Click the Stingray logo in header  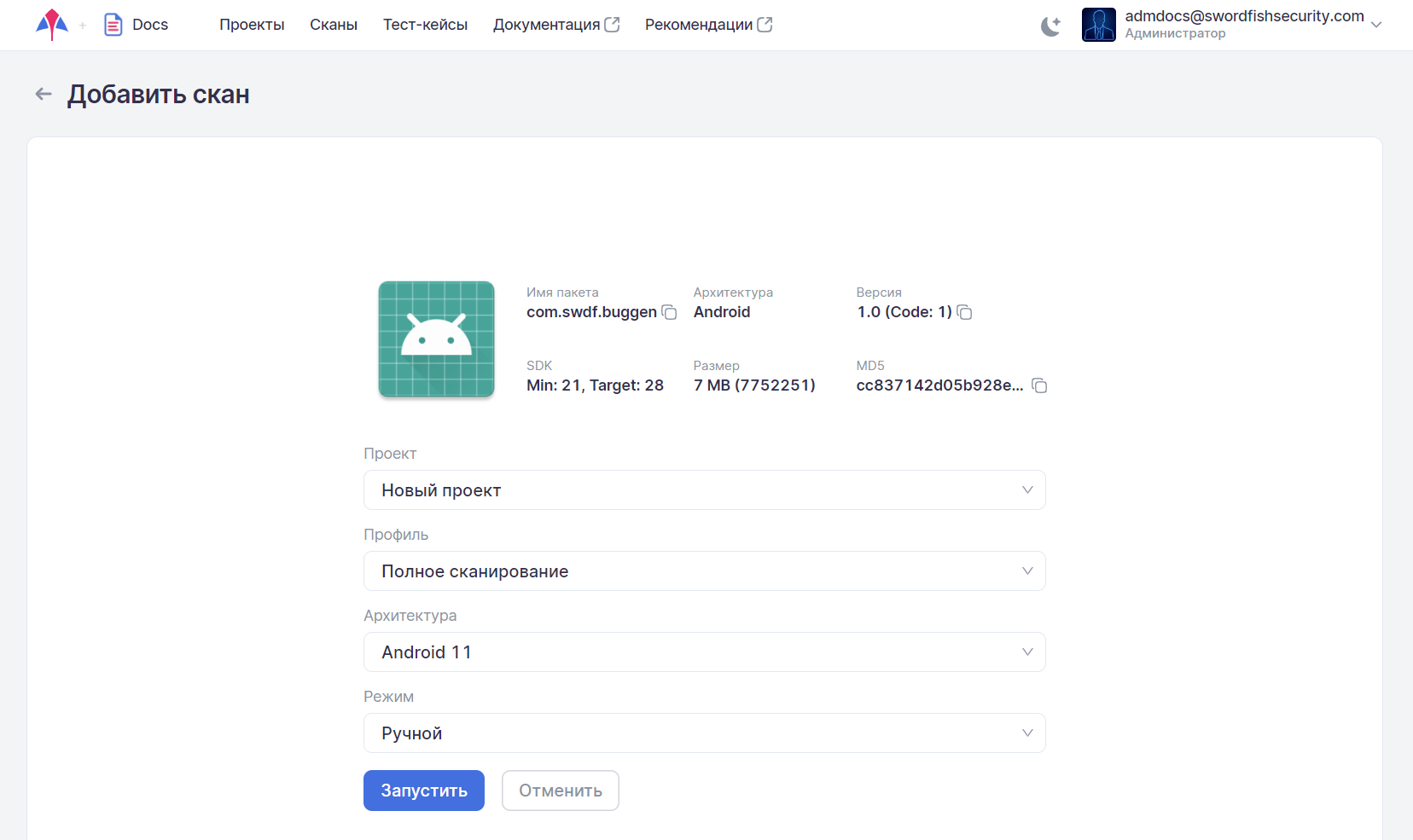pos(52,25)
